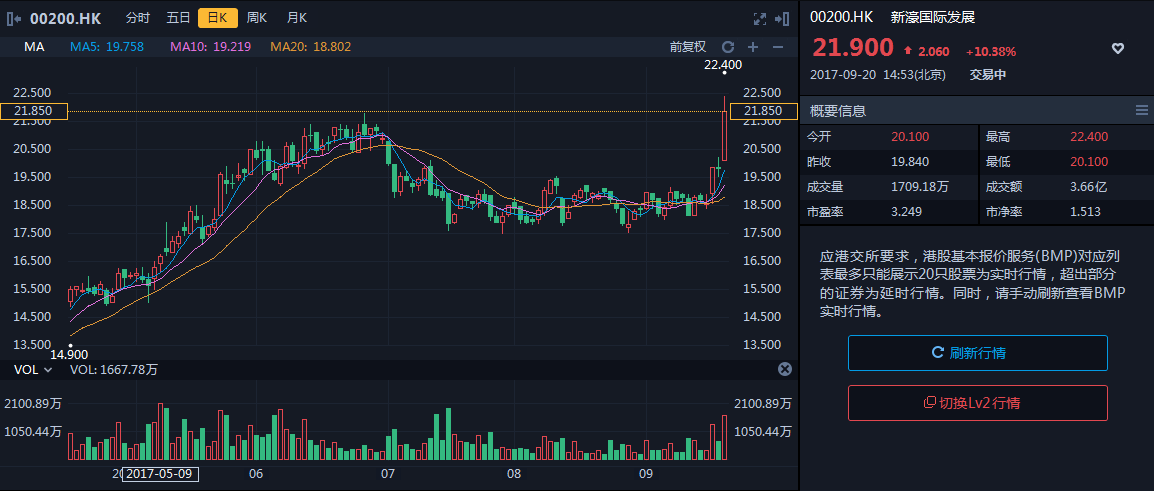Screen dimensions: 1154x491
Task: Collapse the left panel with top-left arrow icon
Action: [x=14, y=18]
